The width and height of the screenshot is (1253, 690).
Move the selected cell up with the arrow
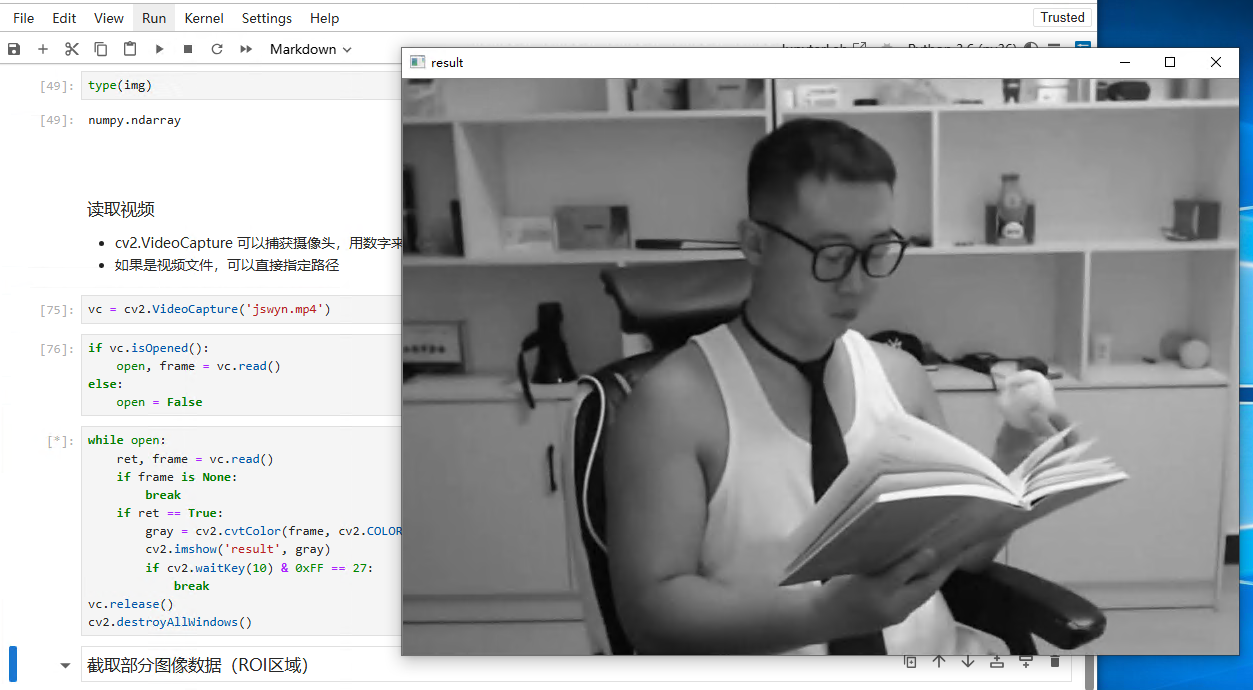click(939, 661)
